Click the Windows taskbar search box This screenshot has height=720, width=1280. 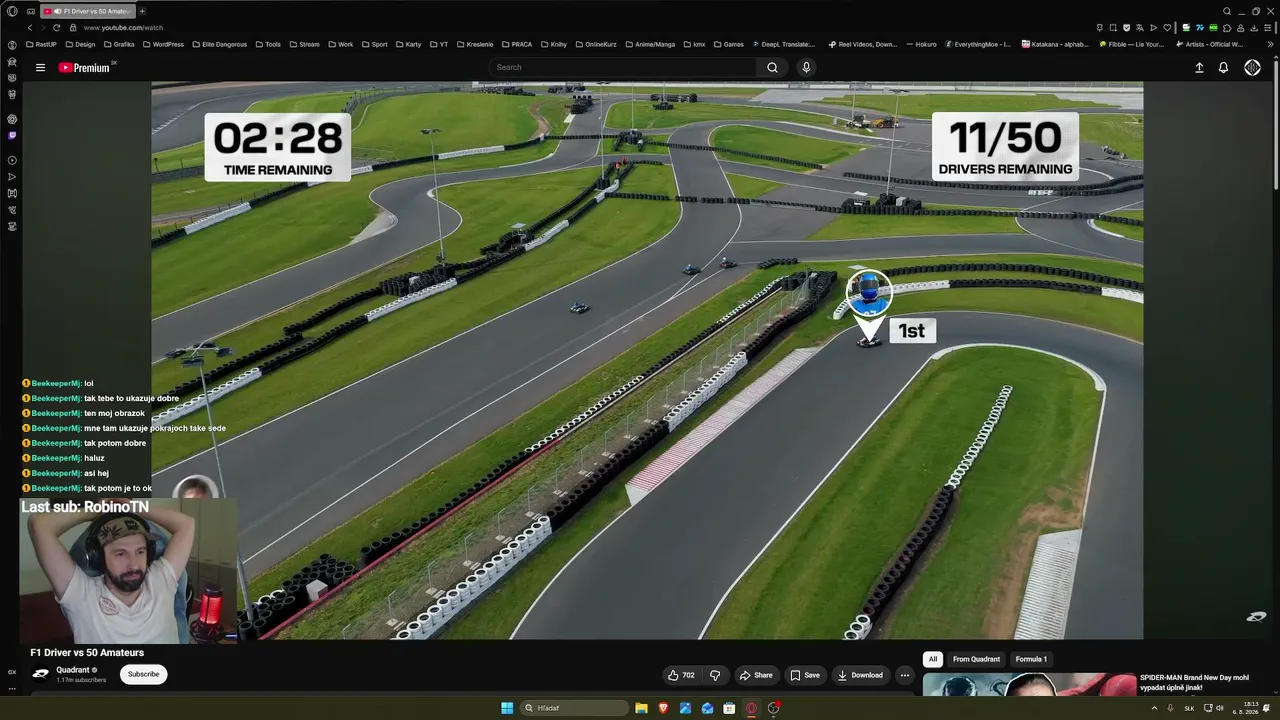[x=576, y=708]
